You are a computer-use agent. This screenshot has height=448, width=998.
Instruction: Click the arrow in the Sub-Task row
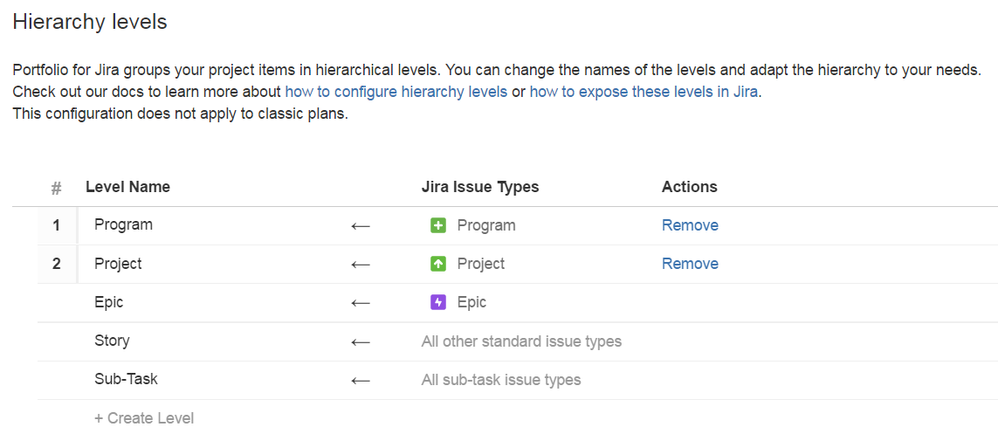coord(361,380)
